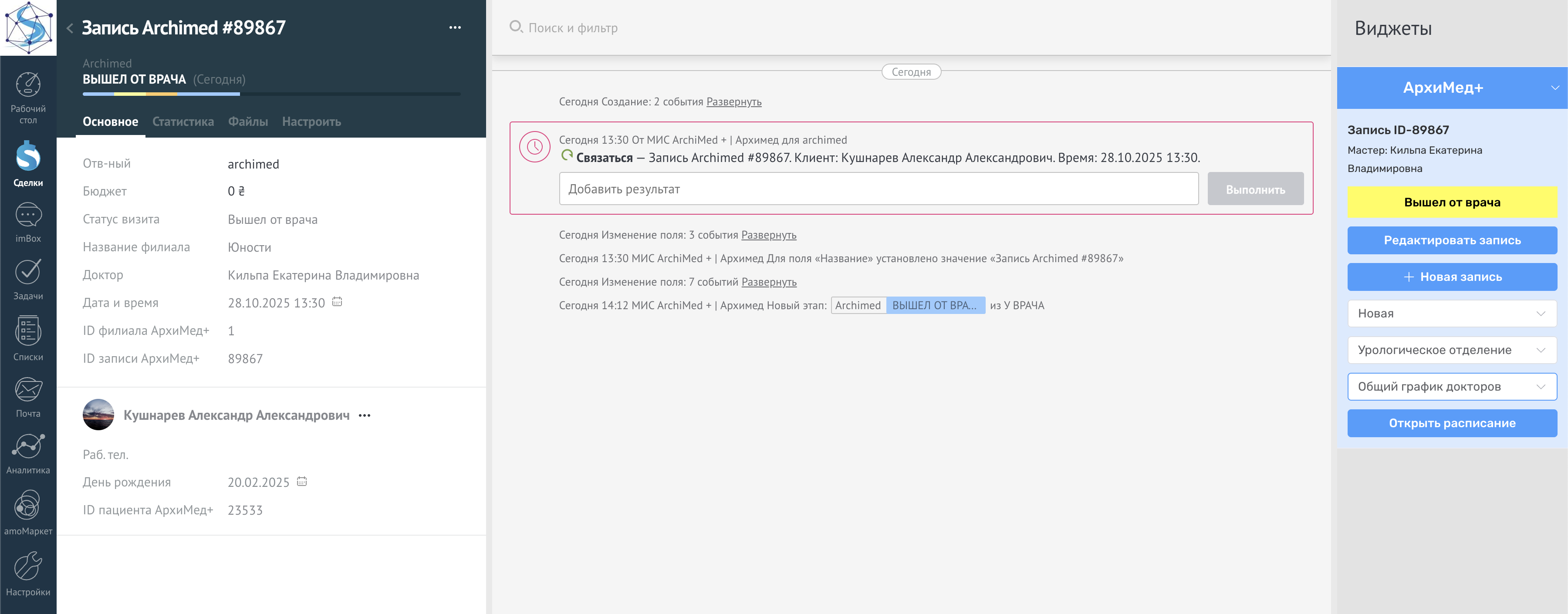Expand Урологическое отделение dropdown
Viewport: 1568px width, 614px height.
click(x=1452, y=350)
